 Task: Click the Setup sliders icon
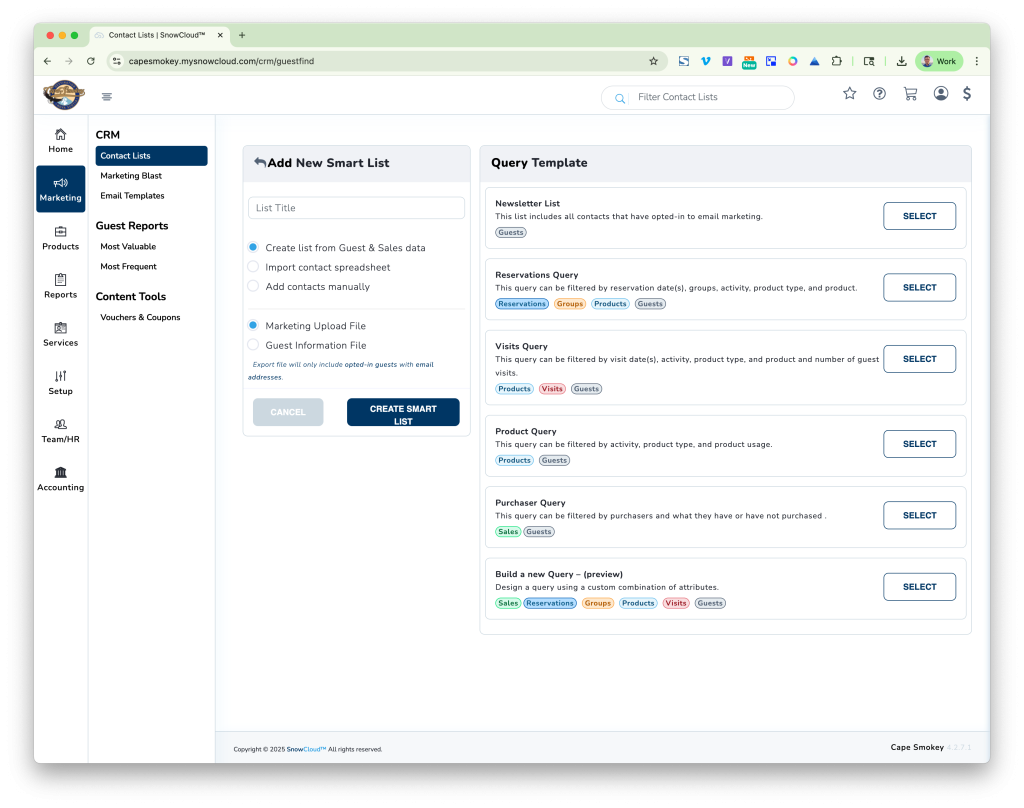point(60,378)
